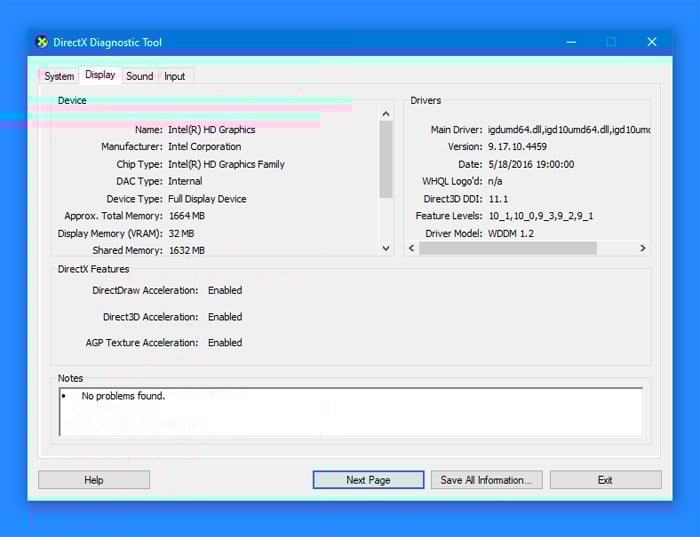Click the AGP Texture Acceleration 'Enabled' status
Image resolution: width=700 pixels, height=537 pixels.
coord(225,343)
